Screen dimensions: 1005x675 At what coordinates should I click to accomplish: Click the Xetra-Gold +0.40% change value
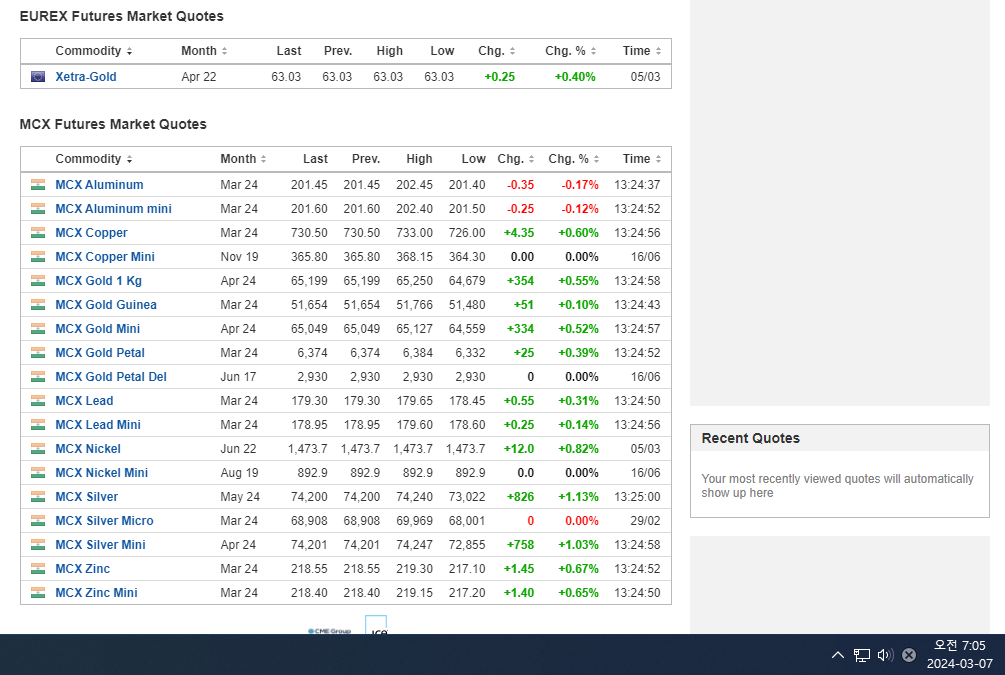click(x=575, y=76)
